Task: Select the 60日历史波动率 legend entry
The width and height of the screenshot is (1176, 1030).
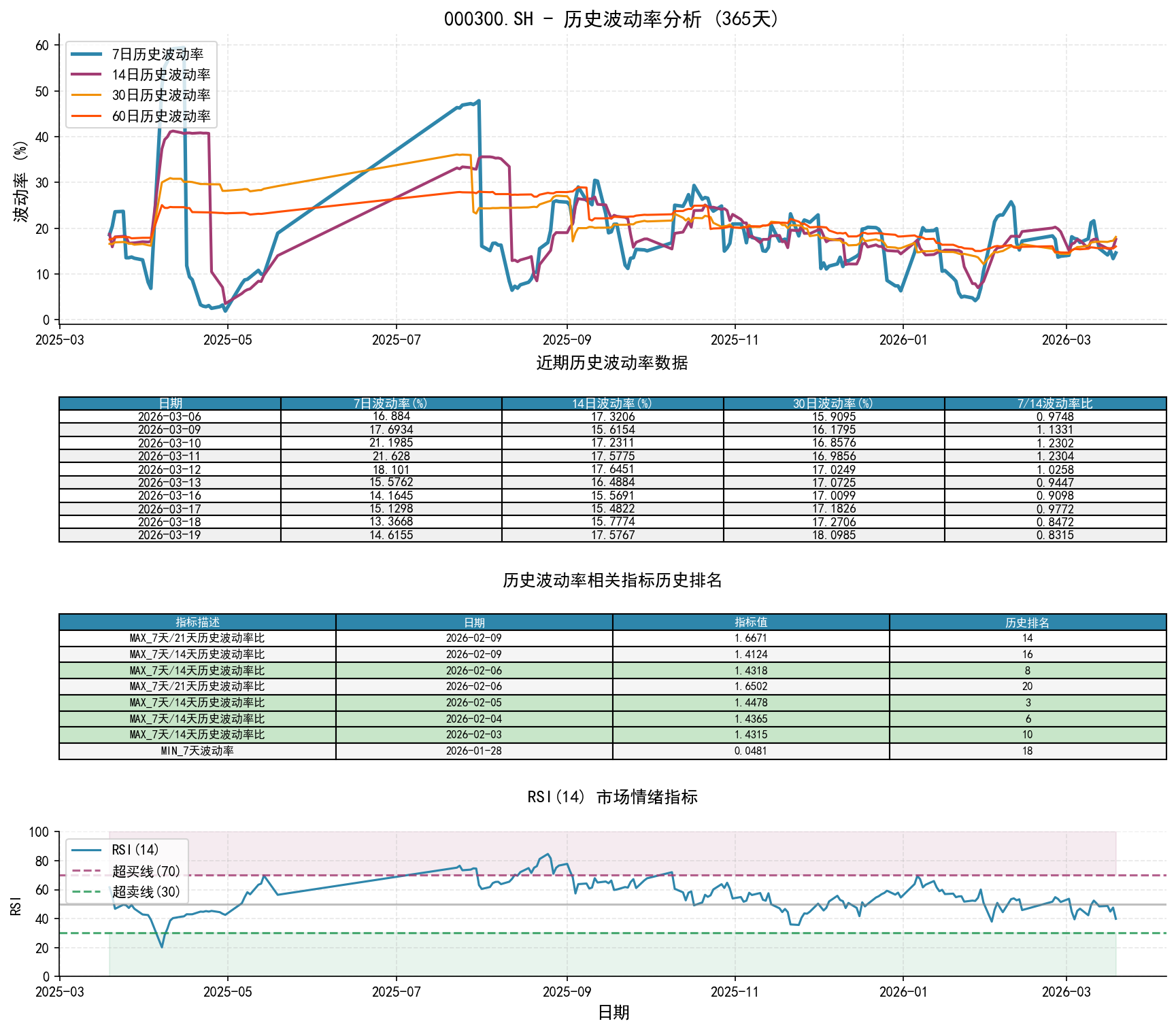Action: [x=161, y=116]
